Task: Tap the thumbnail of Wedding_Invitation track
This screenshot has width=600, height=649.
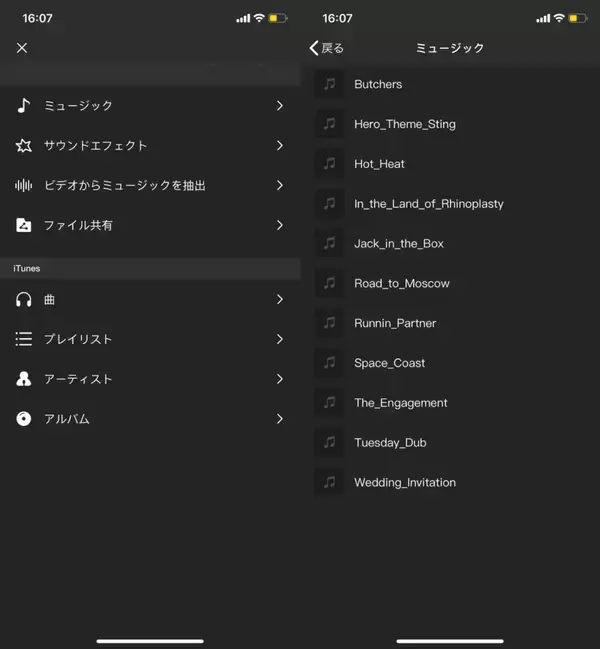Action: pos(329,482)
